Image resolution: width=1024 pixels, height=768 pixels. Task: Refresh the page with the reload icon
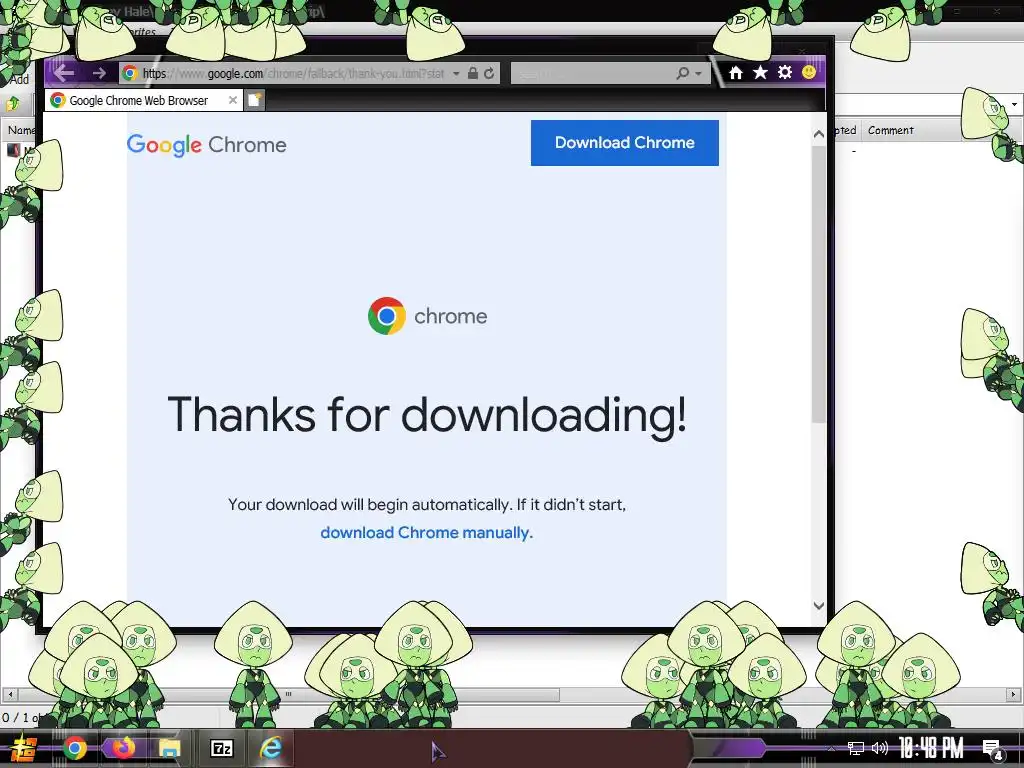tap(489, 73)
